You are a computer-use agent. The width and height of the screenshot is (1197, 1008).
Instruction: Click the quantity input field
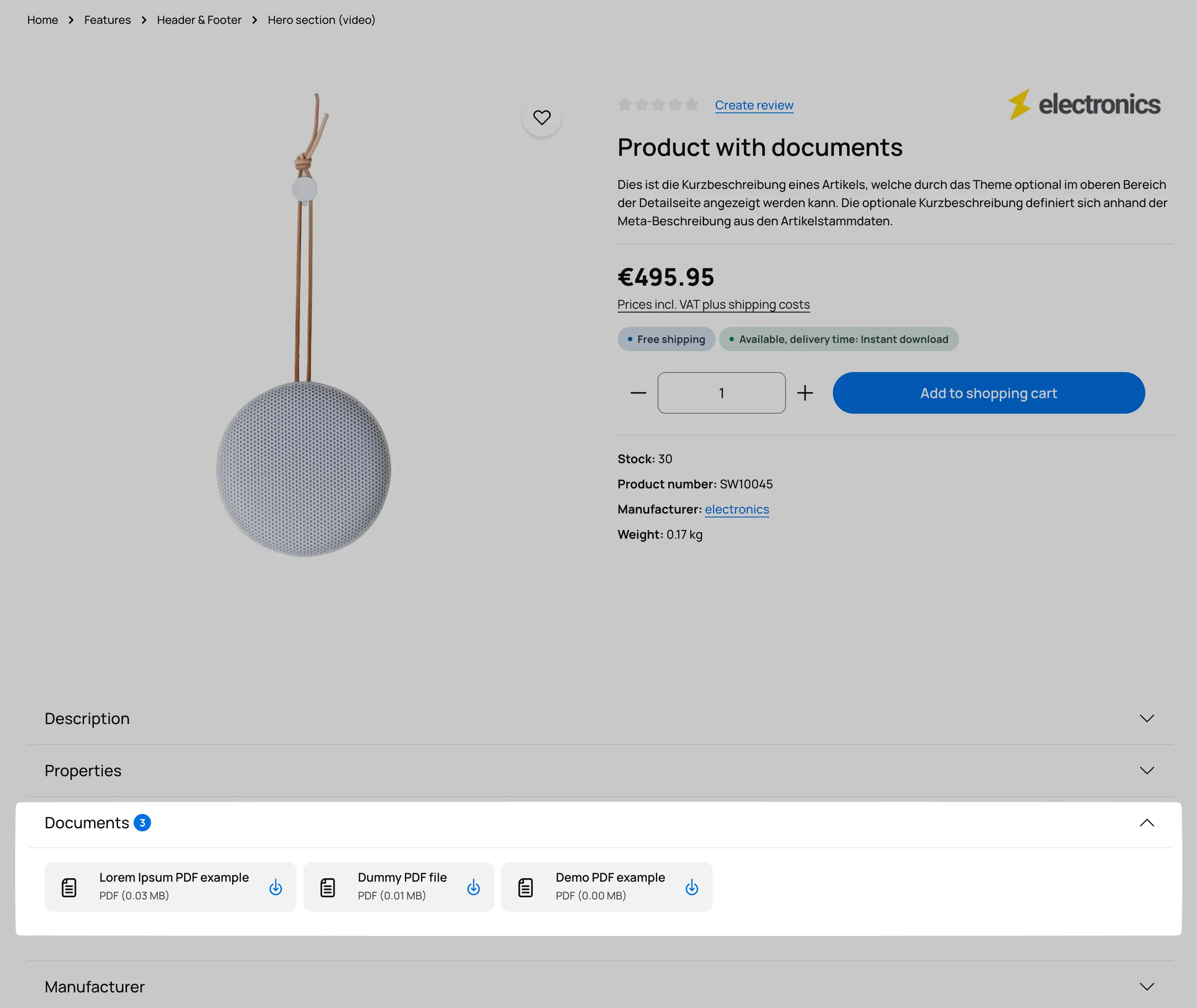click(x=721, y=393)
